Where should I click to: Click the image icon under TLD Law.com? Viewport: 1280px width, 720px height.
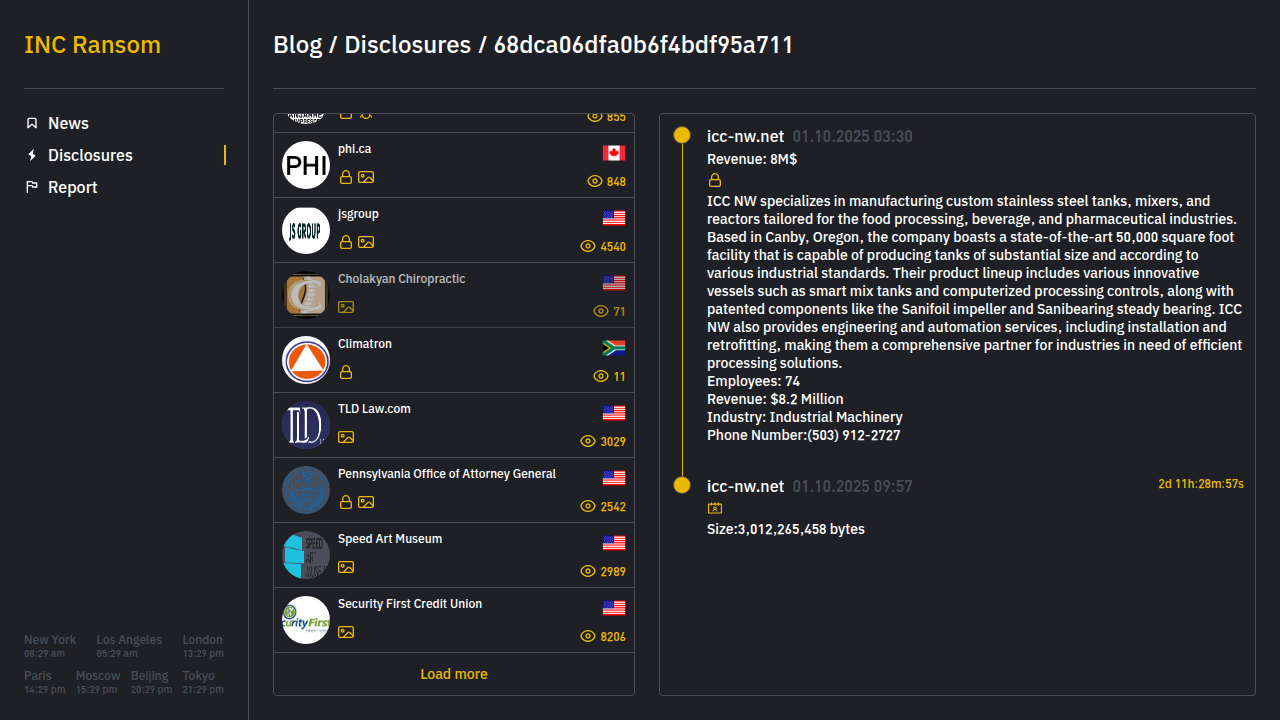(346, 437)
